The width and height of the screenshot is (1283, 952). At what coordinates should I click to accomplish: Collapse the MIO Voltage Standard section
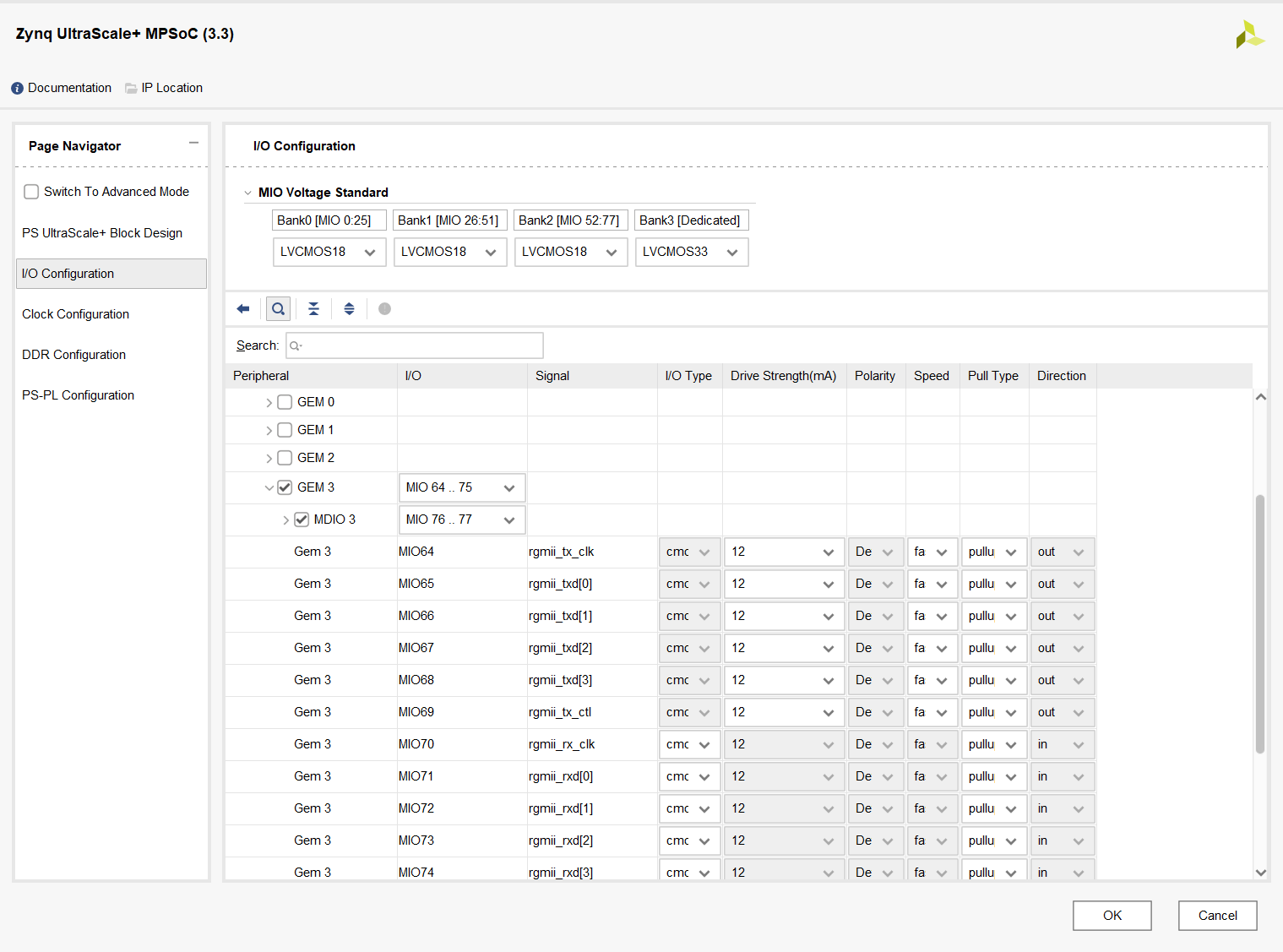pyautogui.click(x=247, y=193)
